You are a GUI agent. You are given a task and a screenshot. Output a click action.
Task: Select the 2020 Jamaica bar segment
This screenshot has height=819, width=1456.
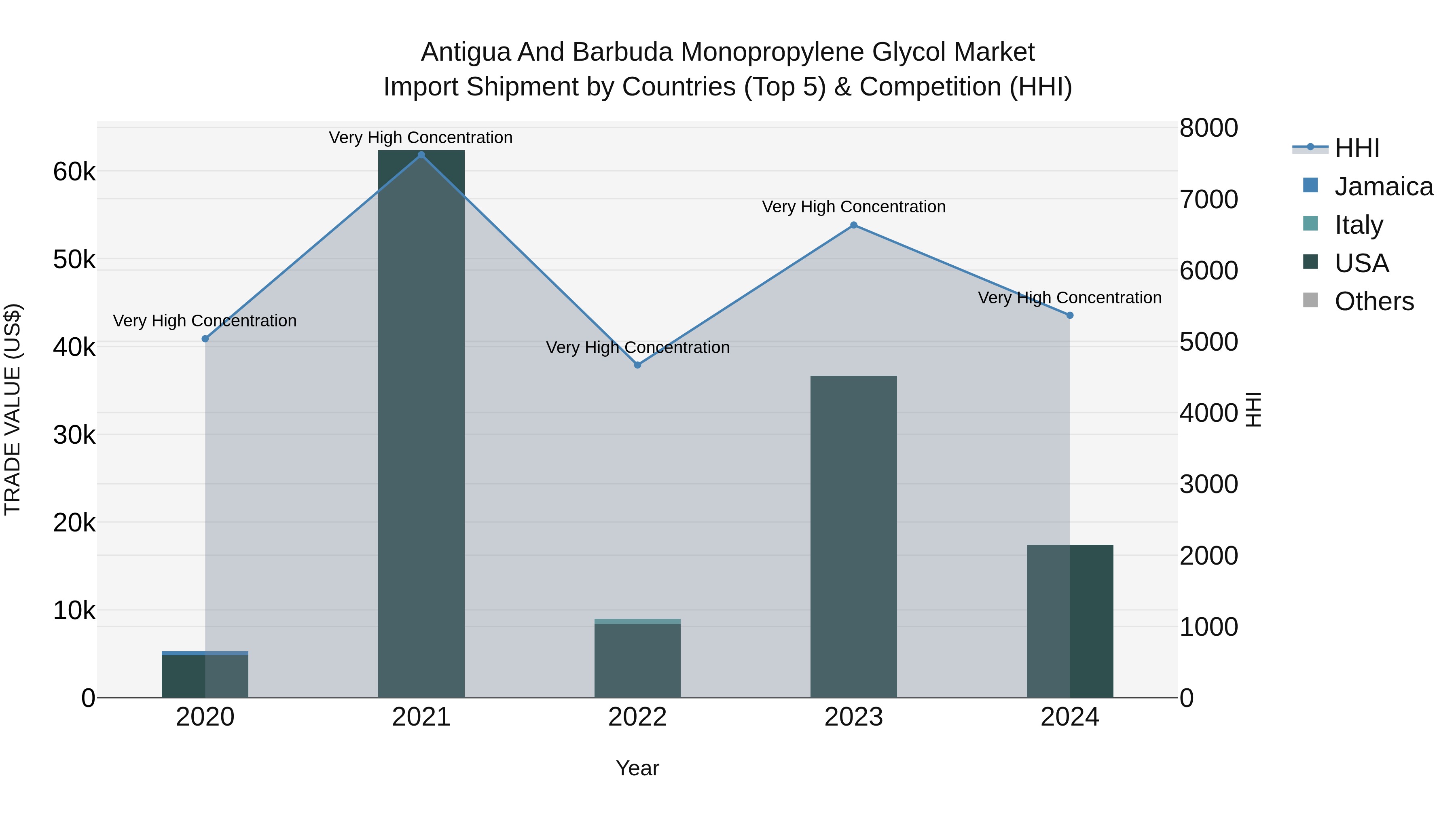205,654
